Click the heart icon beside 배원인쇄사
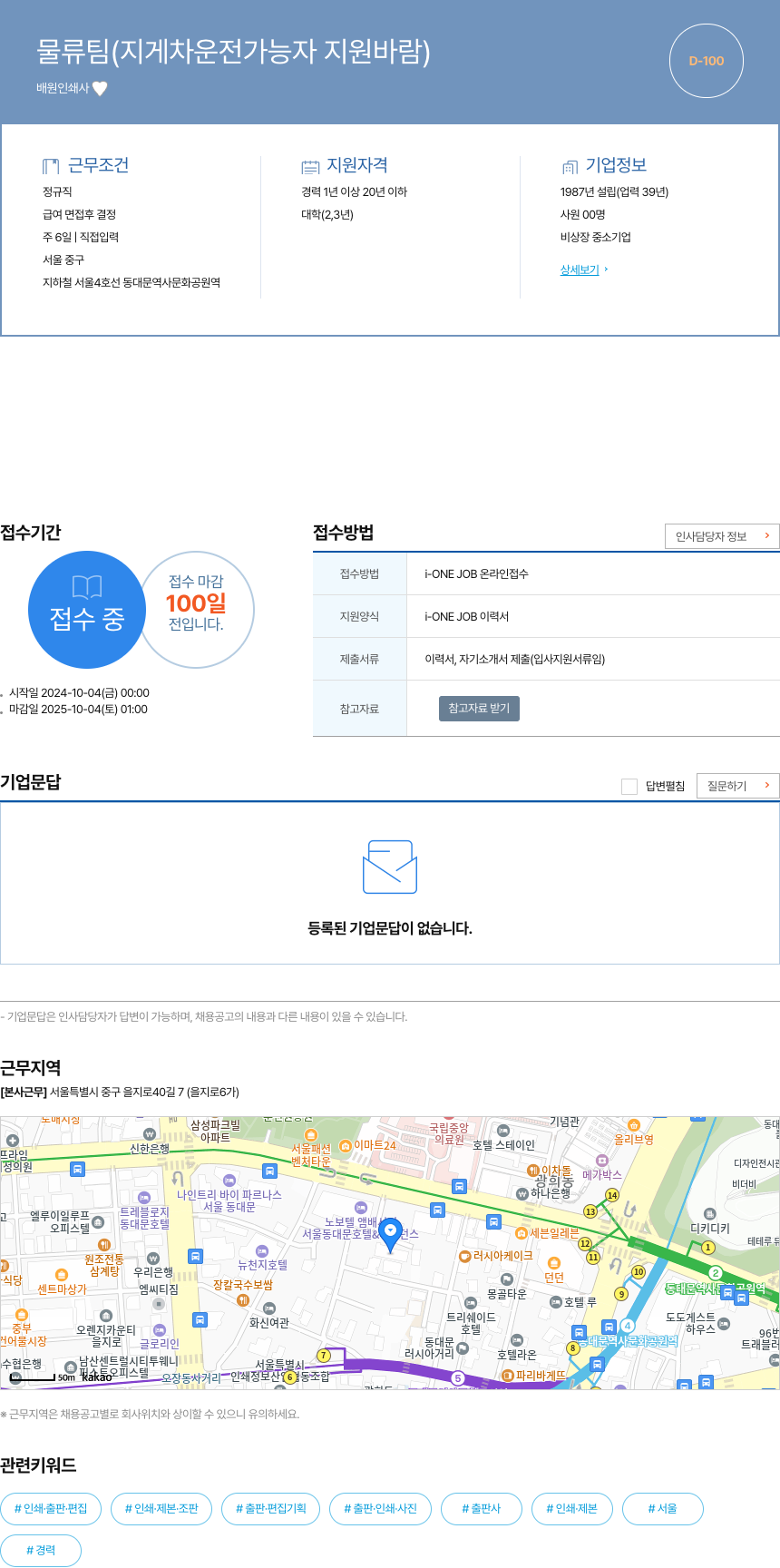This screenshot has height=1568, width=780. pos(100,88)
